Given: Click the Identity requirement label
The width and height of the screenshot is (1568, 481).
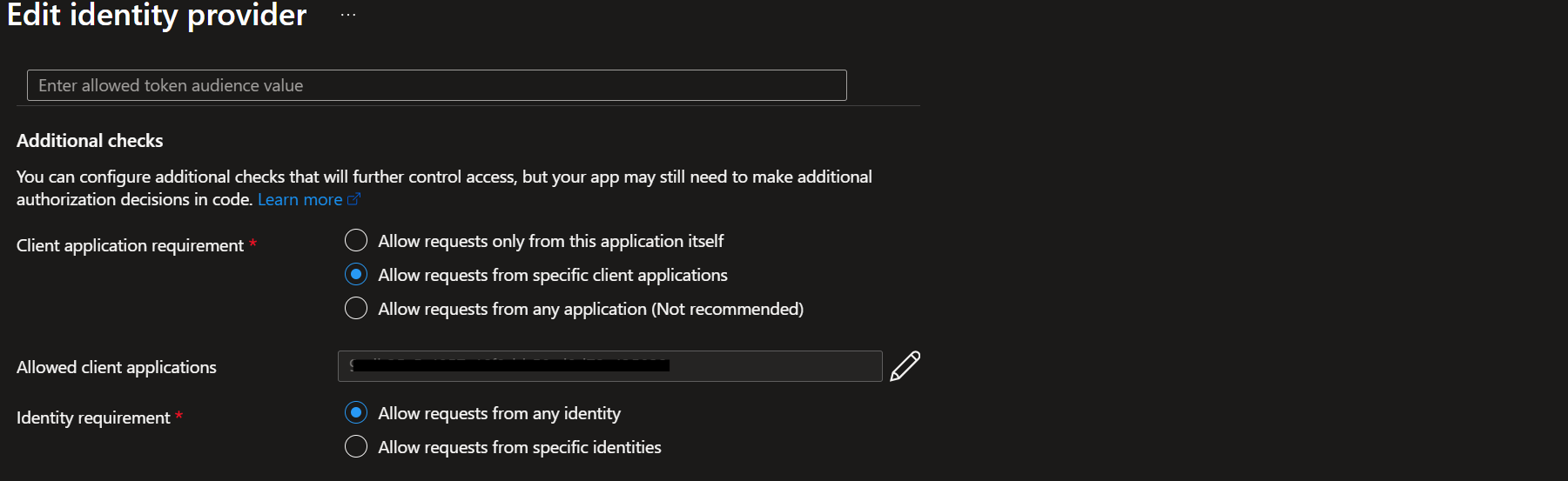Looking at the screenshot, I should point(93,418).
